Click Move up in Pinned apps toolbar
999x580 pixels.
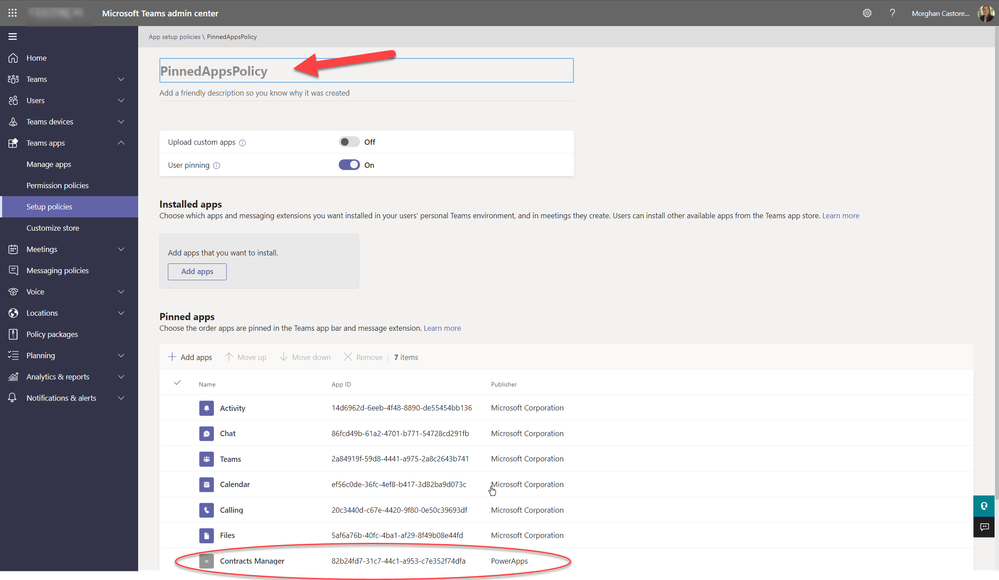point(246,358)
